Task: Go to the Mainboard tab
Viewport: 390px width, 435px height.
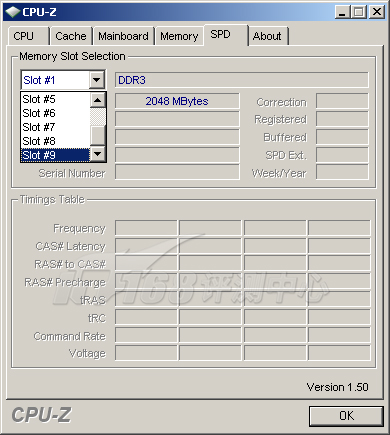Action: click(x=123, y=36)
